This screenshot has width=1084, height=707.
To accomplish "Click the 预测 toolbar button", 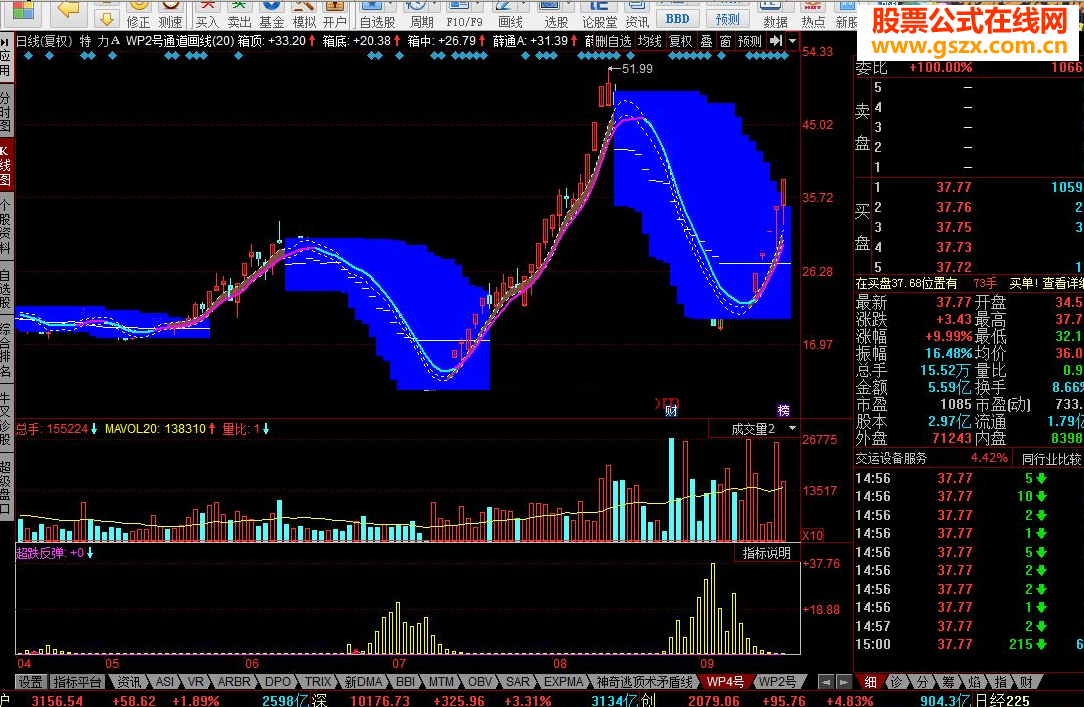I will coord(727,18).
